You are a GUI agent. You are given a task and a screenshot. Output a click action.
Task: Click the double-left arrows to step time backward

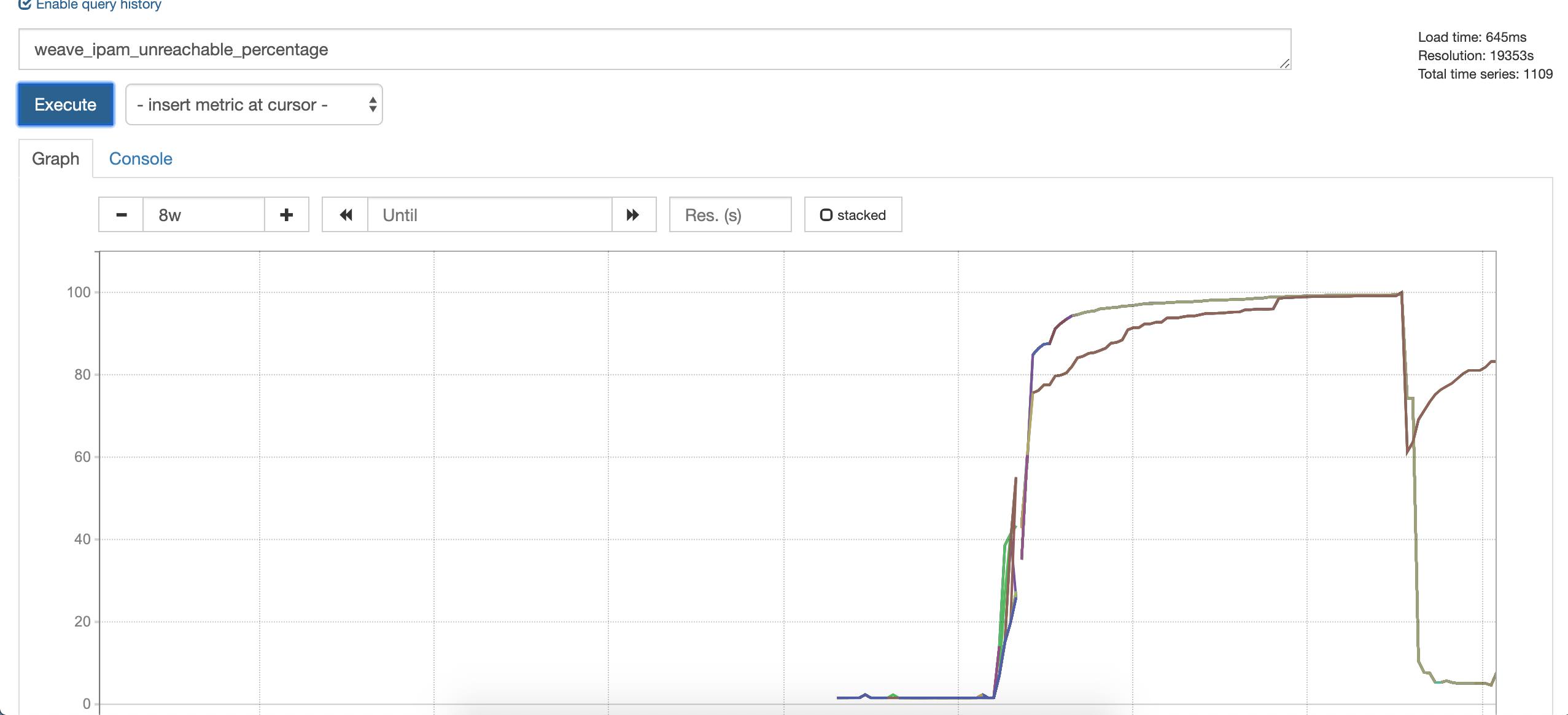point(345,214)
